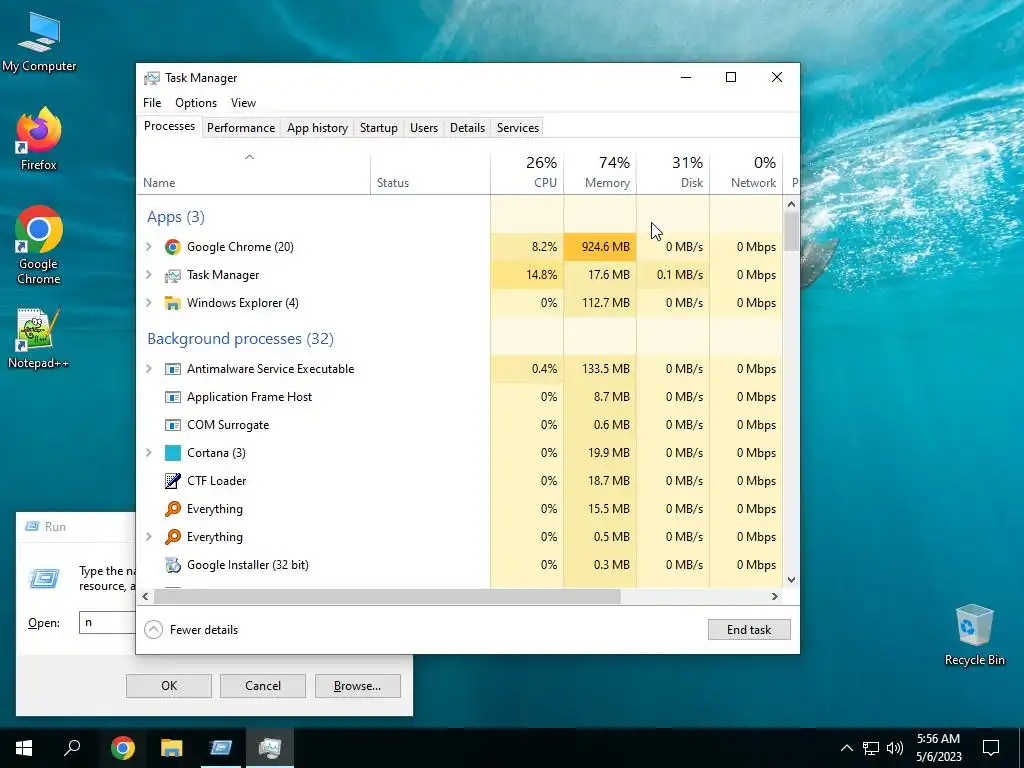Screen dimensions: 1024x768
Task: Click the Task Manager title bar icon
Action: (x=152, y=78)
